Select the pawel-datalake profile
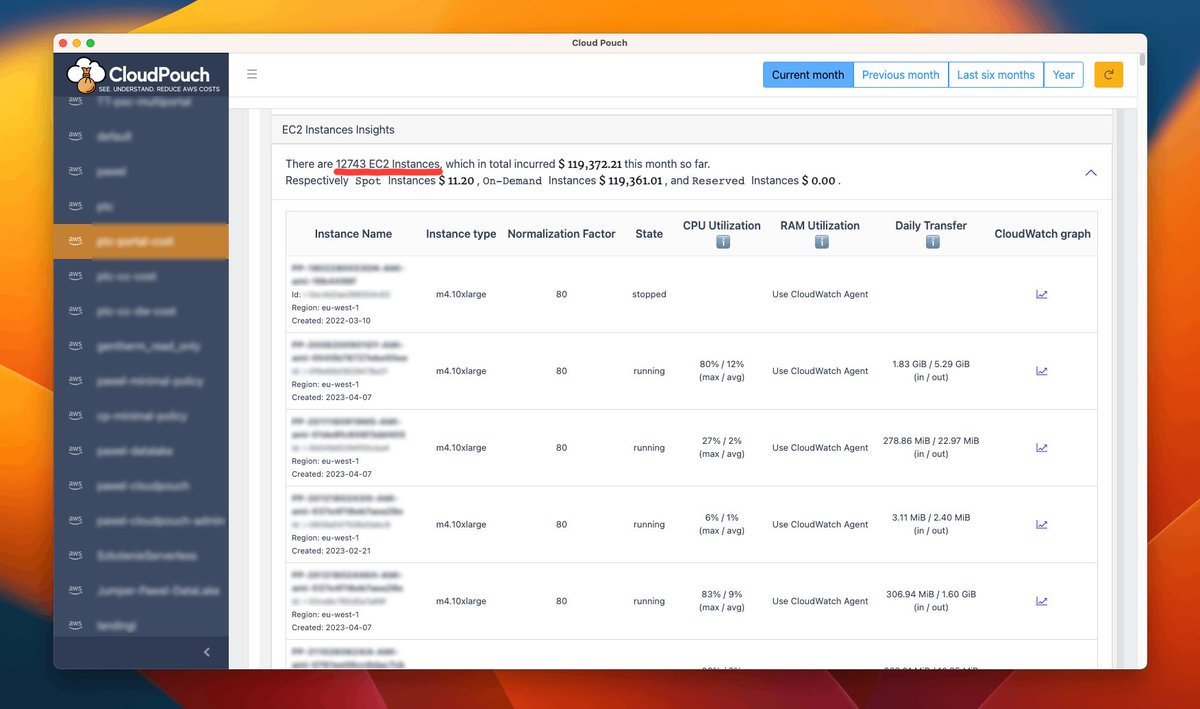This screenshot has width=1200, height=709. pyautogui.click(x=141, y=451)
